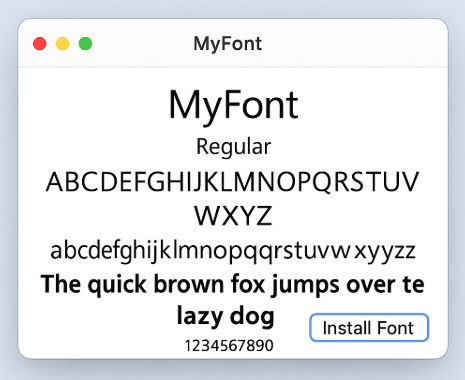Close the MyFont window with red button
The image size is (465, 380).
(x=40, y=44)
